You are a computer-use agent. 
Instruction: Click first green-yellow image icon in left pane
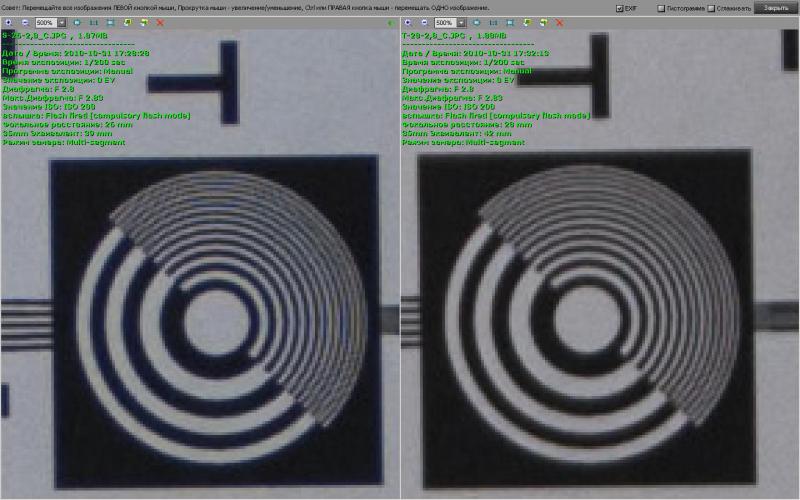pyautogui.click(x=128, y=23)
